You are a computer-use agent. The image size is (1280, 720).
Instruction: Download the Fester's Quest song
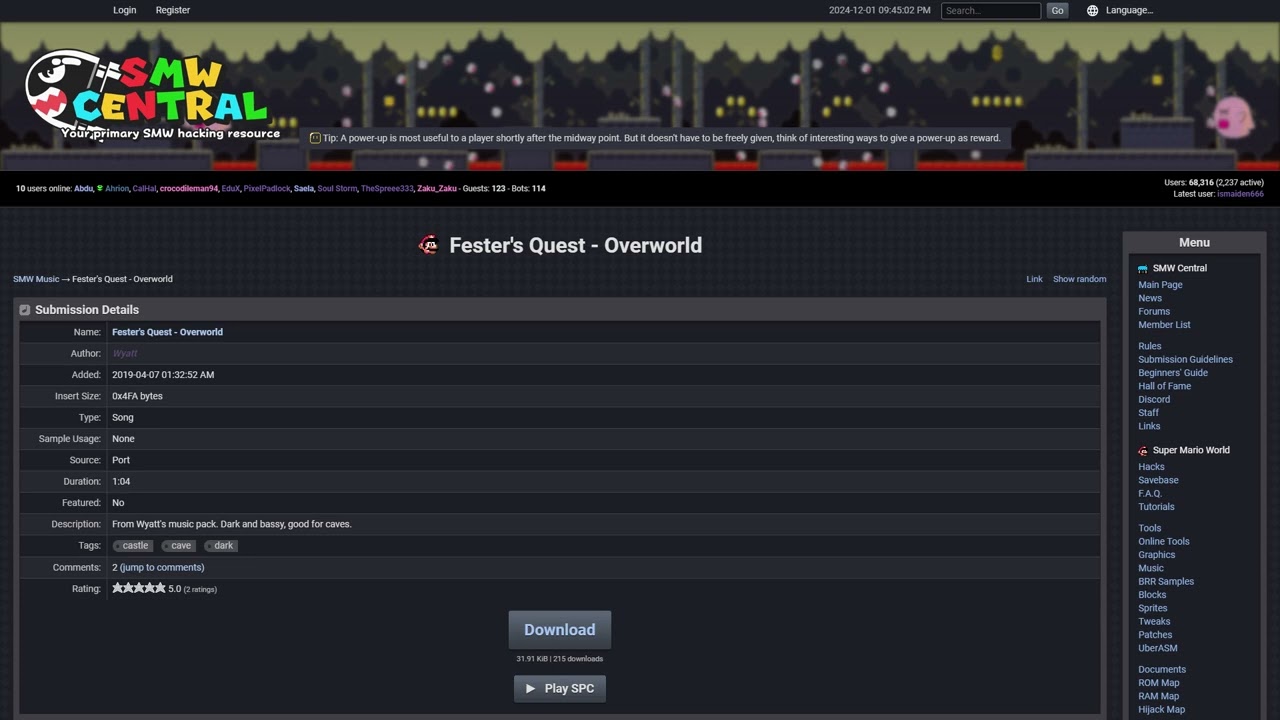tap(560, 630)
